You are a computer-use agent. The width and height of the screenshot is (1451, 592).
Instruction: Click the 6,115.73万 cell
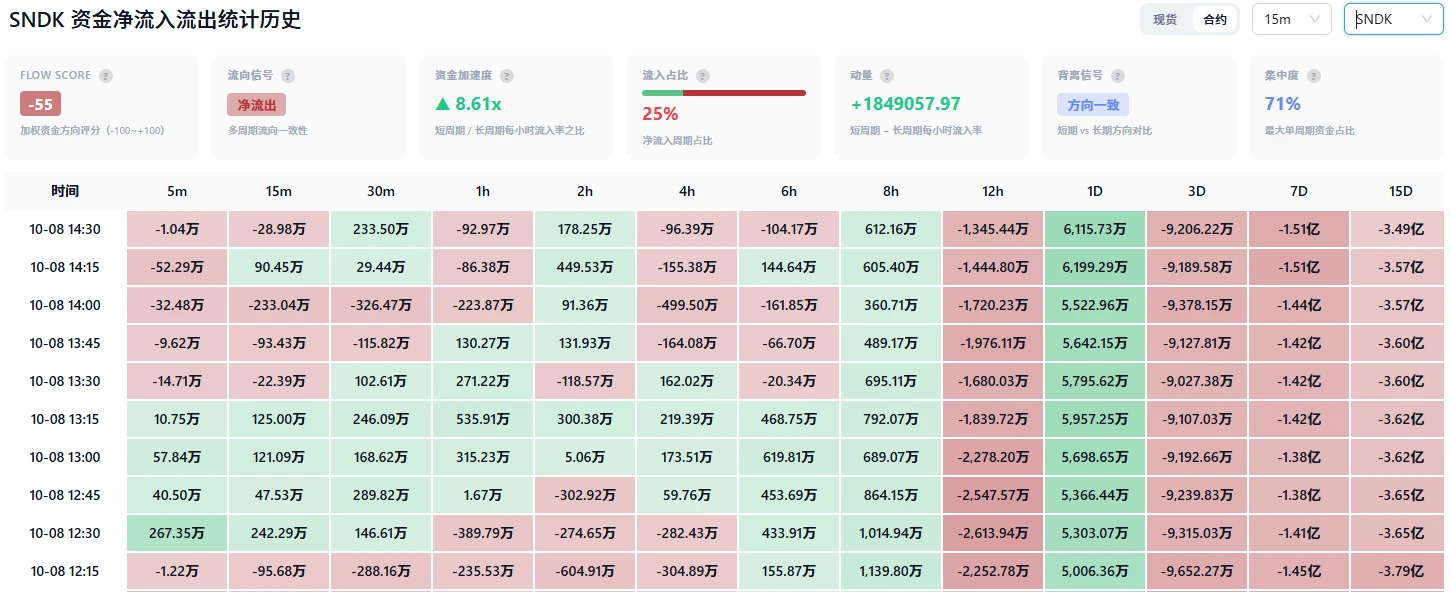tap(1095, 229)
